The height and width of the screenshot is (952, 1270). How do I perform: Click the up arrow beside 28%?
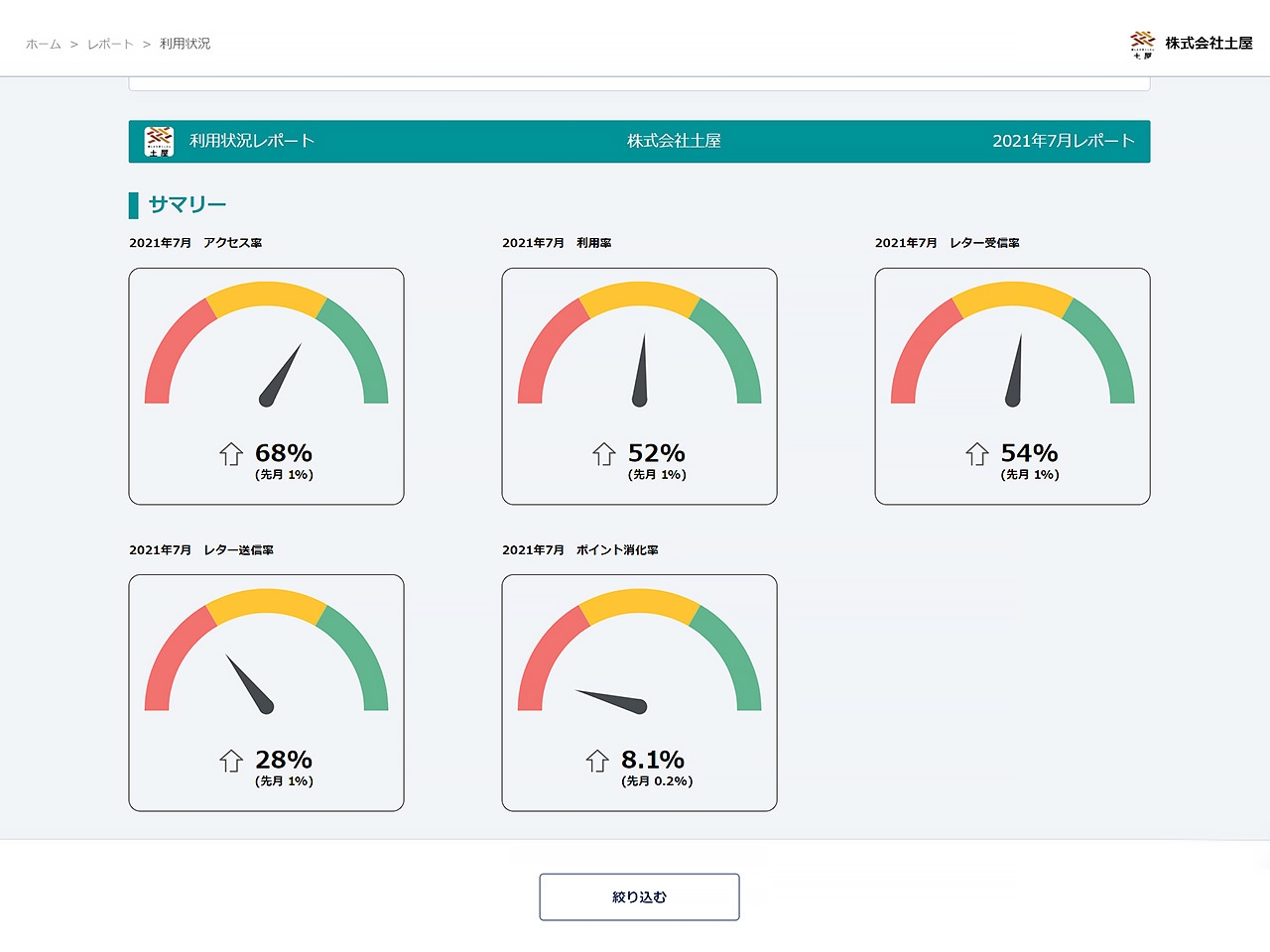point(231,761)
